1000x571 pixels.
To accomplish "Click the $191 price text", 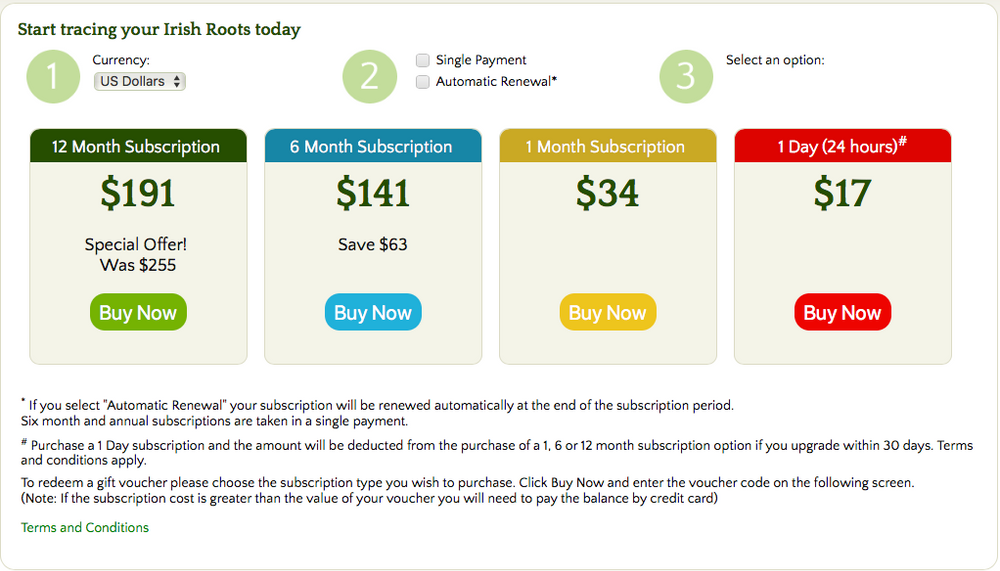I will [x=138, y=193].
